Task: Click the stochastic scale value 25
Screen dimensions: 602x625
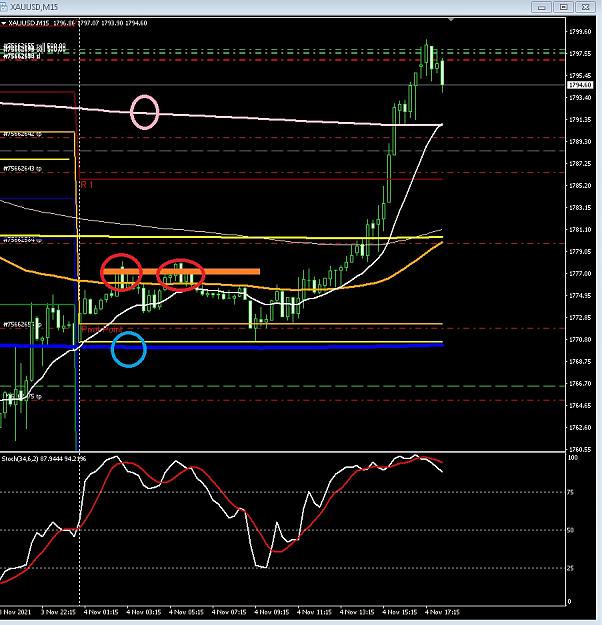Action: pos(571,568)
